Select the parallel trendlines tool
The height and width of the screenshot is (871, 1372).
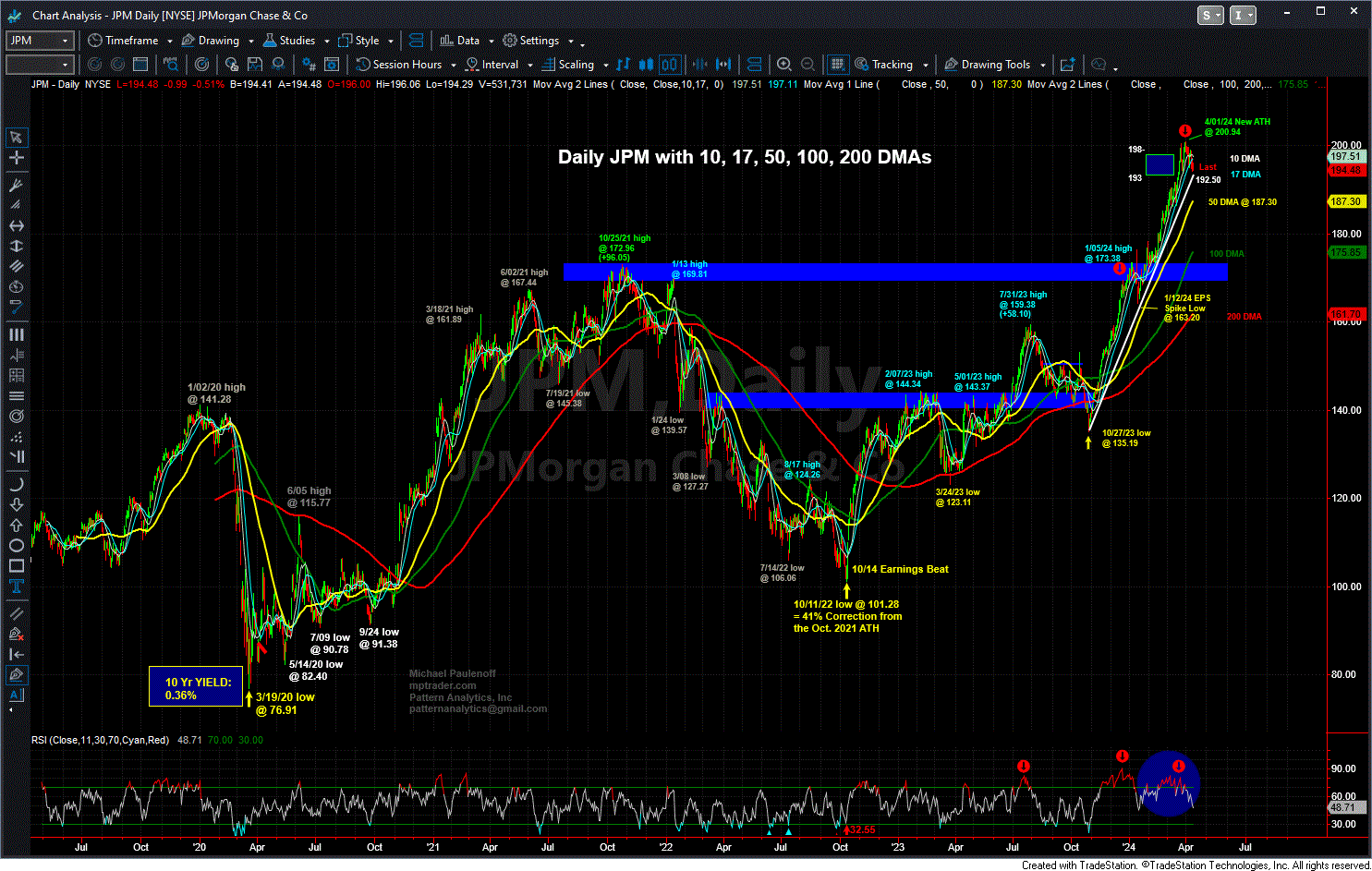point(16,612)
